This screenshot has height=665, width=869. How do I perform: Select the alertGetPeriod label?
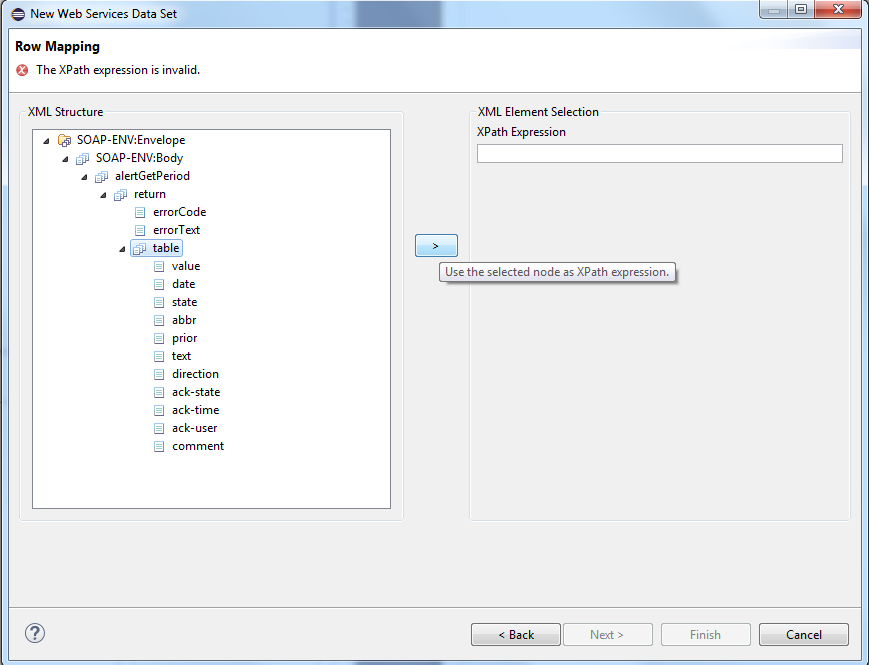tap(152, 176)
